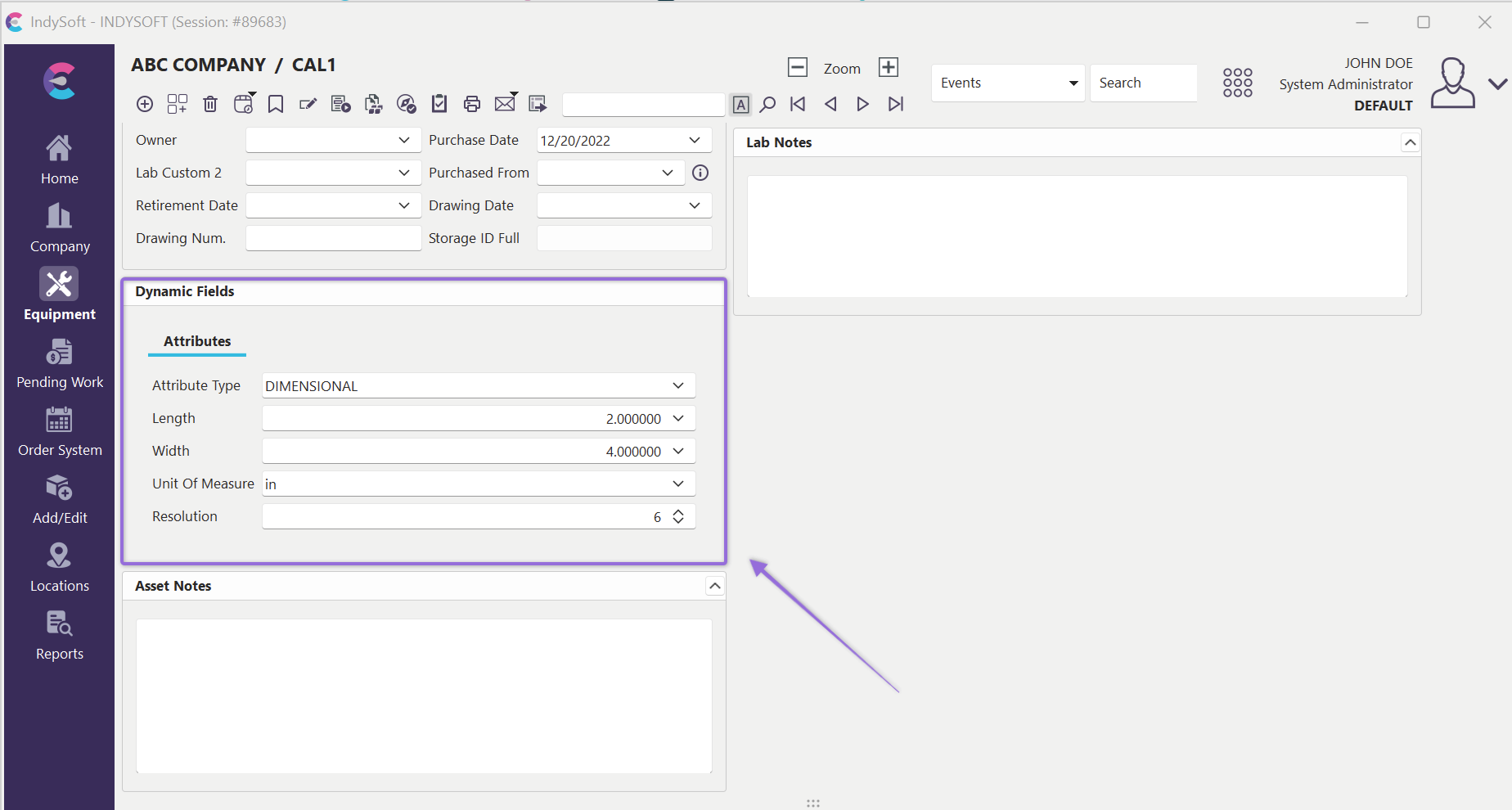Open the Events dropdown
The height and width of the screenshot is (810, 1512).
[1008, 83]
